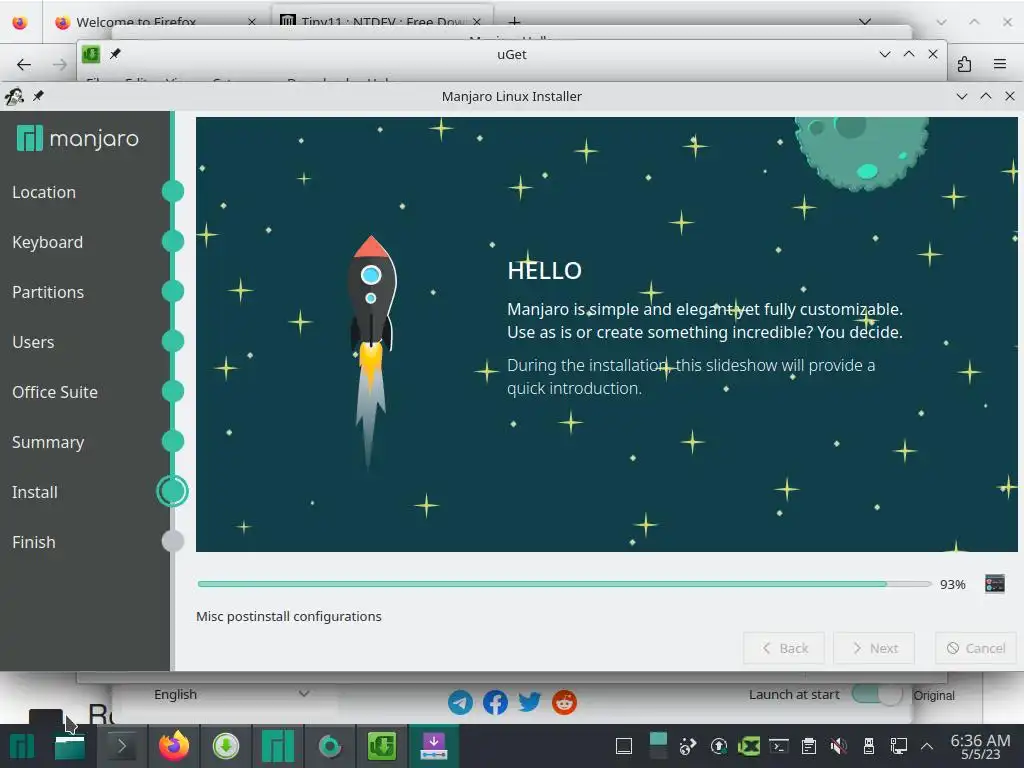This screenshot has height=768, width=1024.
Task: Switch to the Manjaro installer taskbar entry
Action: (434, 746)
